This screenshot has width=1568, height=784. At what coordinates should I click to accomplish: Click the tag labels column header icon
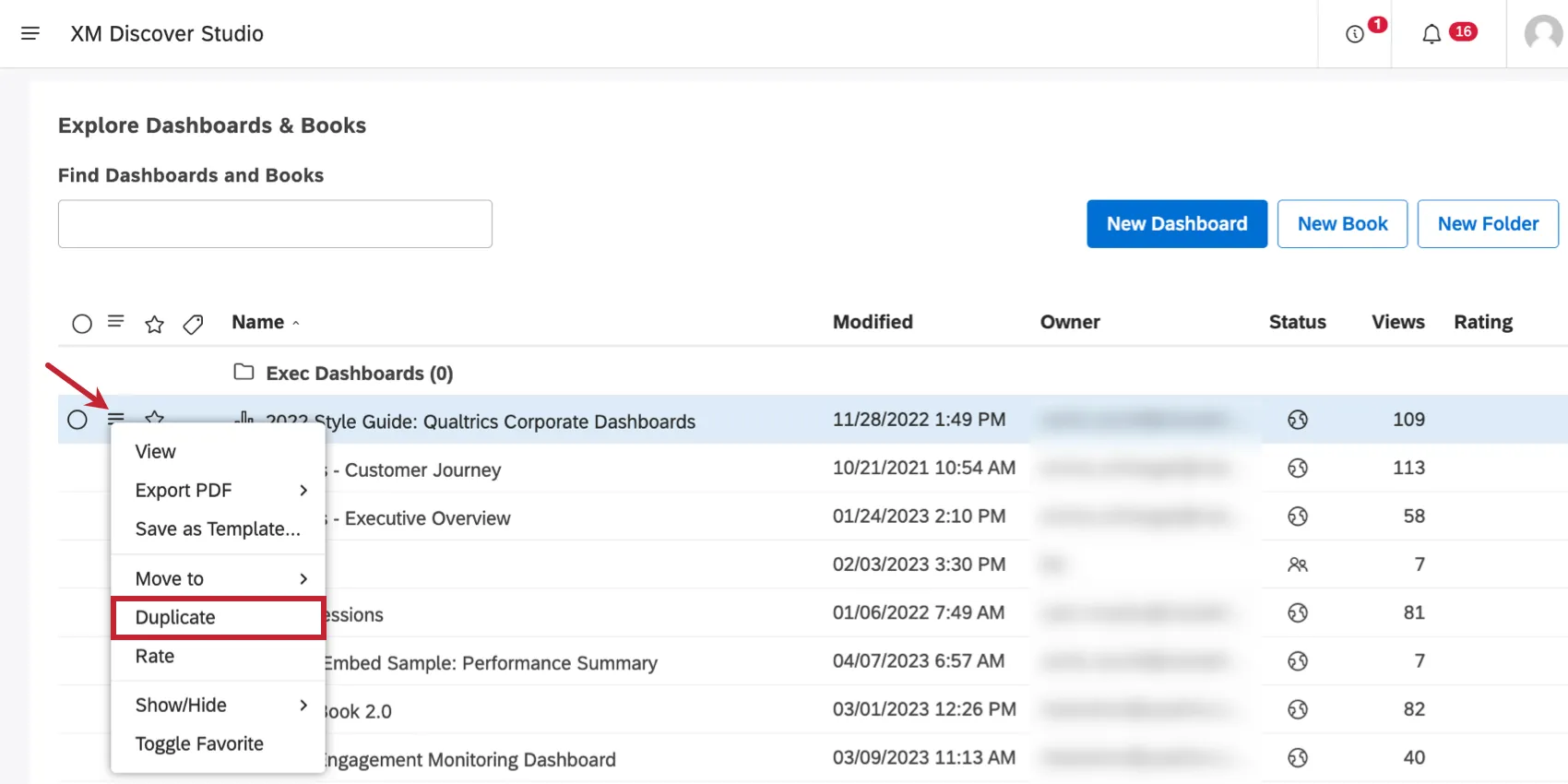pyautogui.click(x=193, y=324)
